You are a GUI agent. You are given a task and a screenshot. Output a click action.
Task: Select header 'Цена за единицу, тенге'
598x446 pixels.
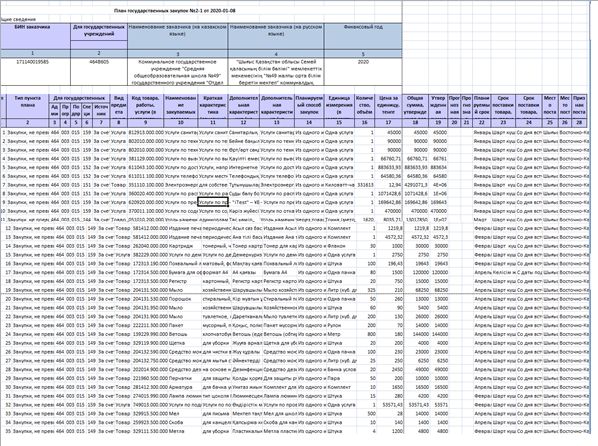point(388,106)
